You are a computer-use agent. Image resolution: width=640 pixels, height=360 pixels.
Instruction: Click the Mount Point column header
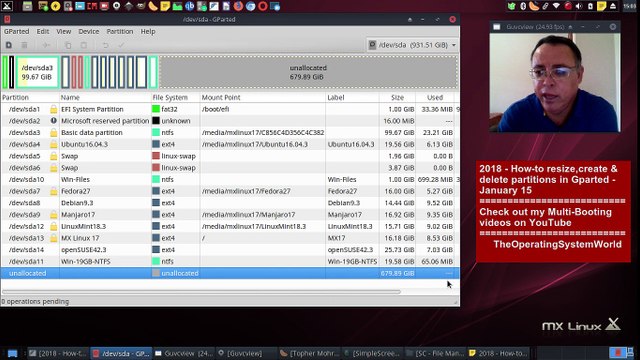pyautogui.click(x=263, y=98)
